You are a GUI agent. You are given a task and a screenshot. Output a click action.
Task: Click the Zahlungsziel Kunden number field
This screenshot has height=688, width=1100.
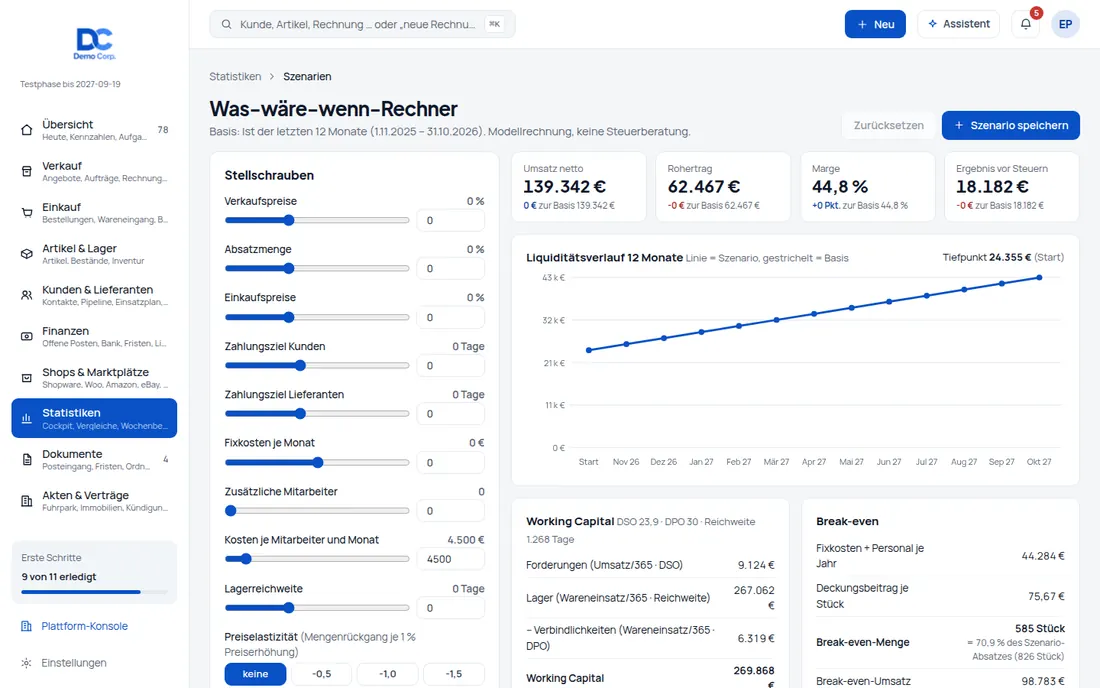450,365
